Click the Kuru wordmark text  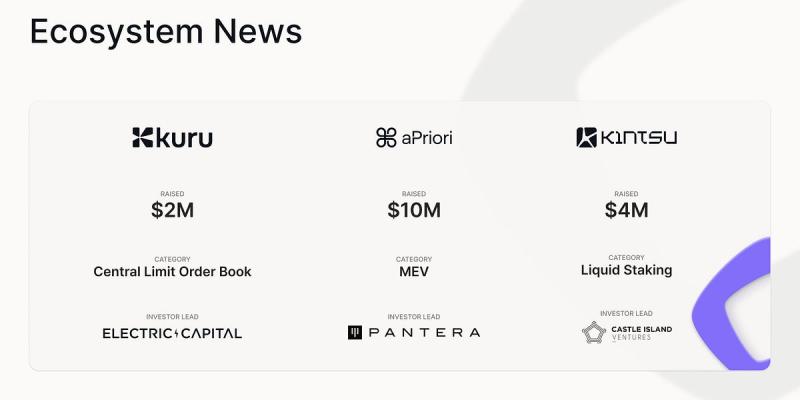point(184,138)
